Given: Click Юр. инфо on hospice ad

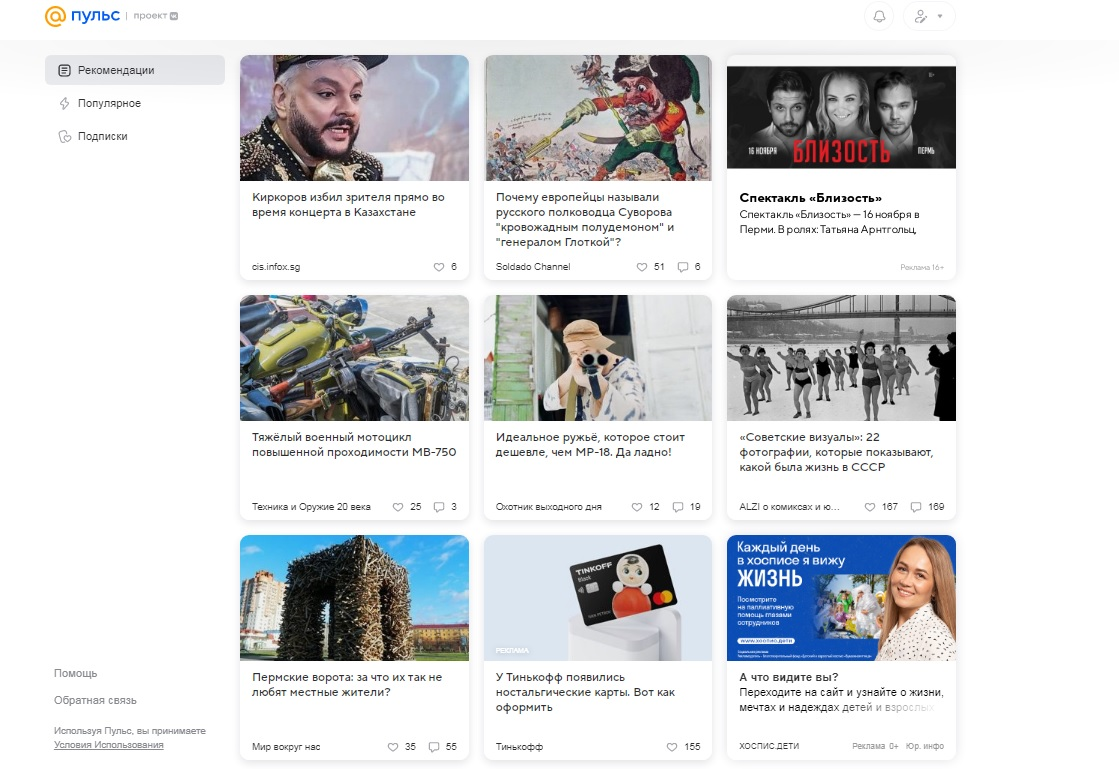Looking at the screenshot, I should click(x=925, y=746).
